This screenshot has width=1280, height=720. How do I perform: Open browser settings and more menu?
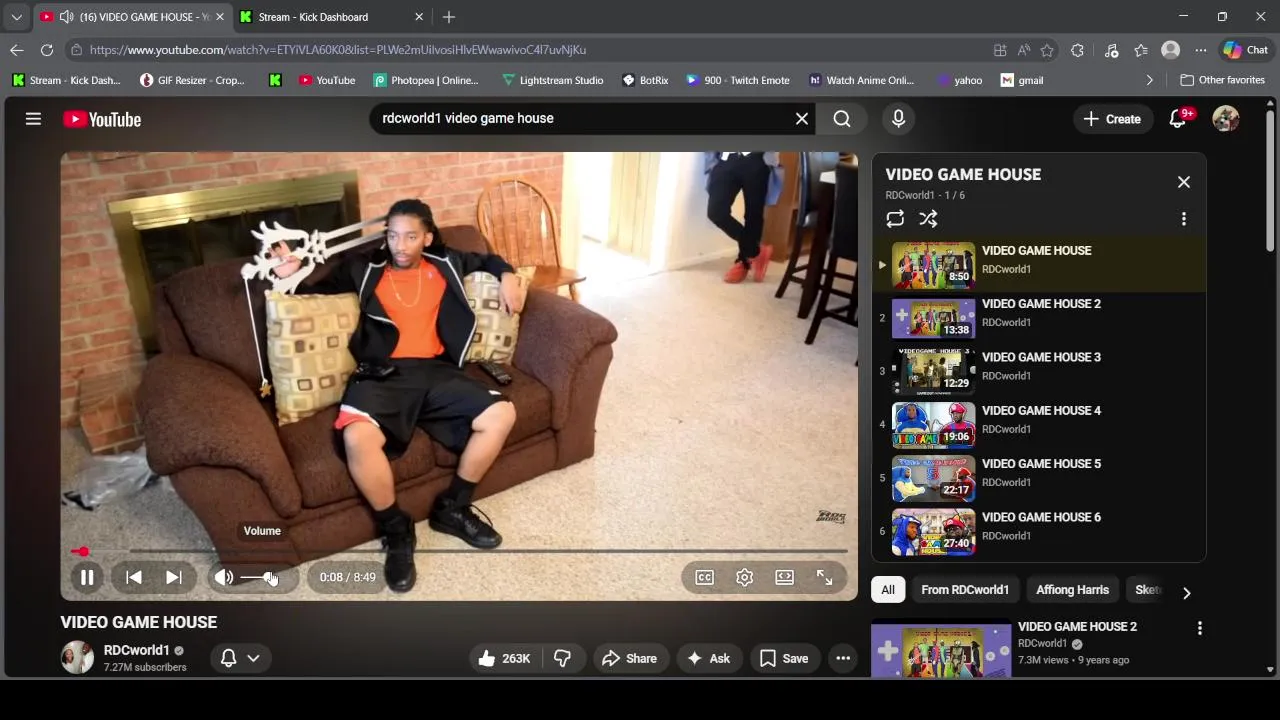coord(1201,50)
